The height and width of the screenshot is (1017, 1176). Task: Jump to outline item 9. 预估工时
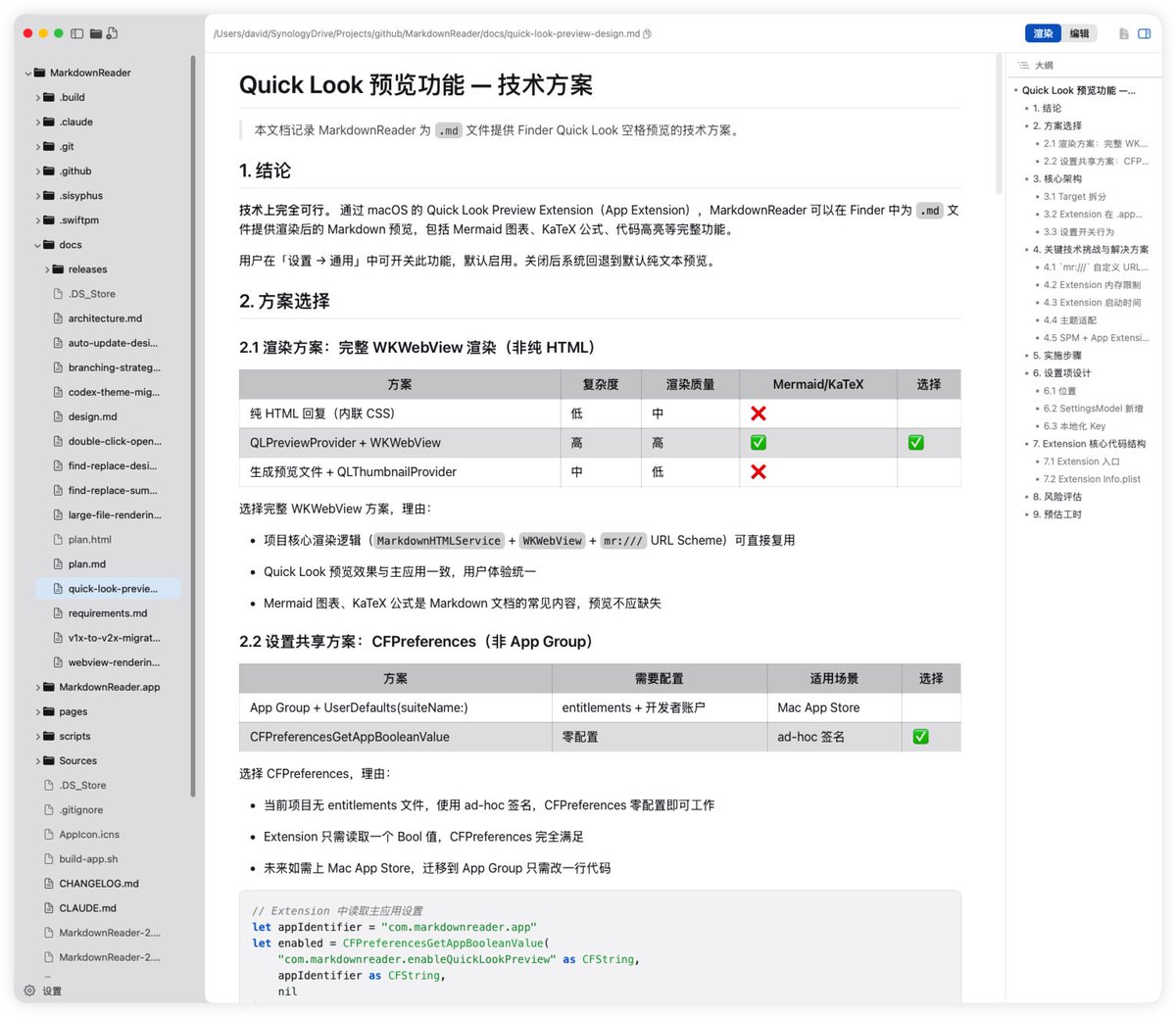[x=1056, y=514]
